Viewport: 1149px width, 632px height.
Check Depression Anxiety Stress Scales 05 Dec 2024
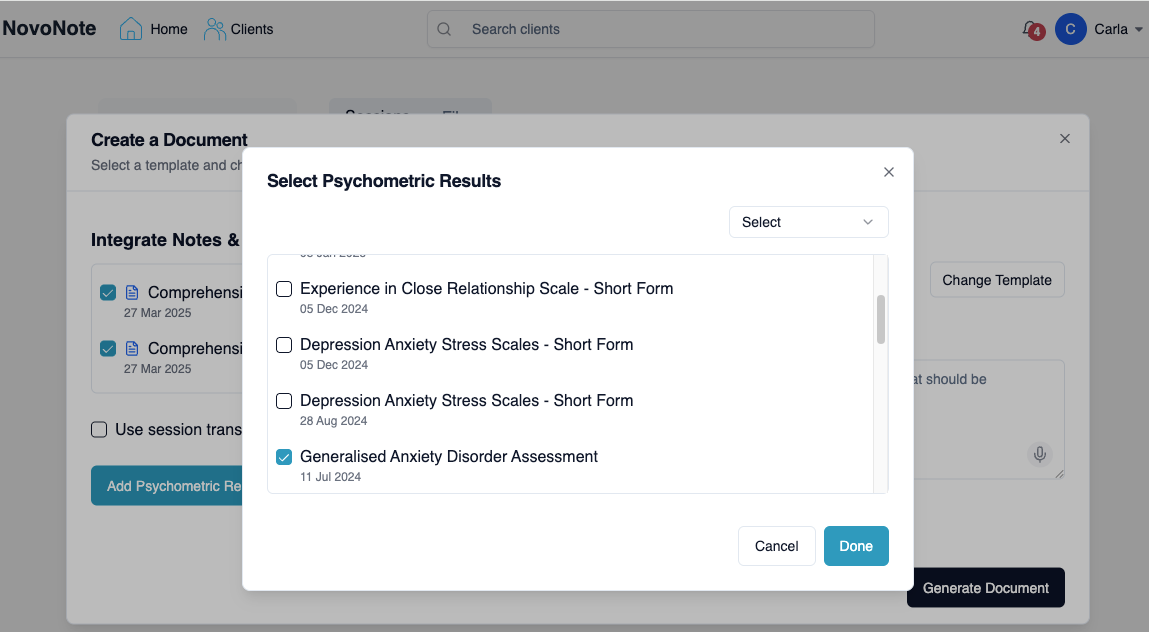click(x=284, y=345)
